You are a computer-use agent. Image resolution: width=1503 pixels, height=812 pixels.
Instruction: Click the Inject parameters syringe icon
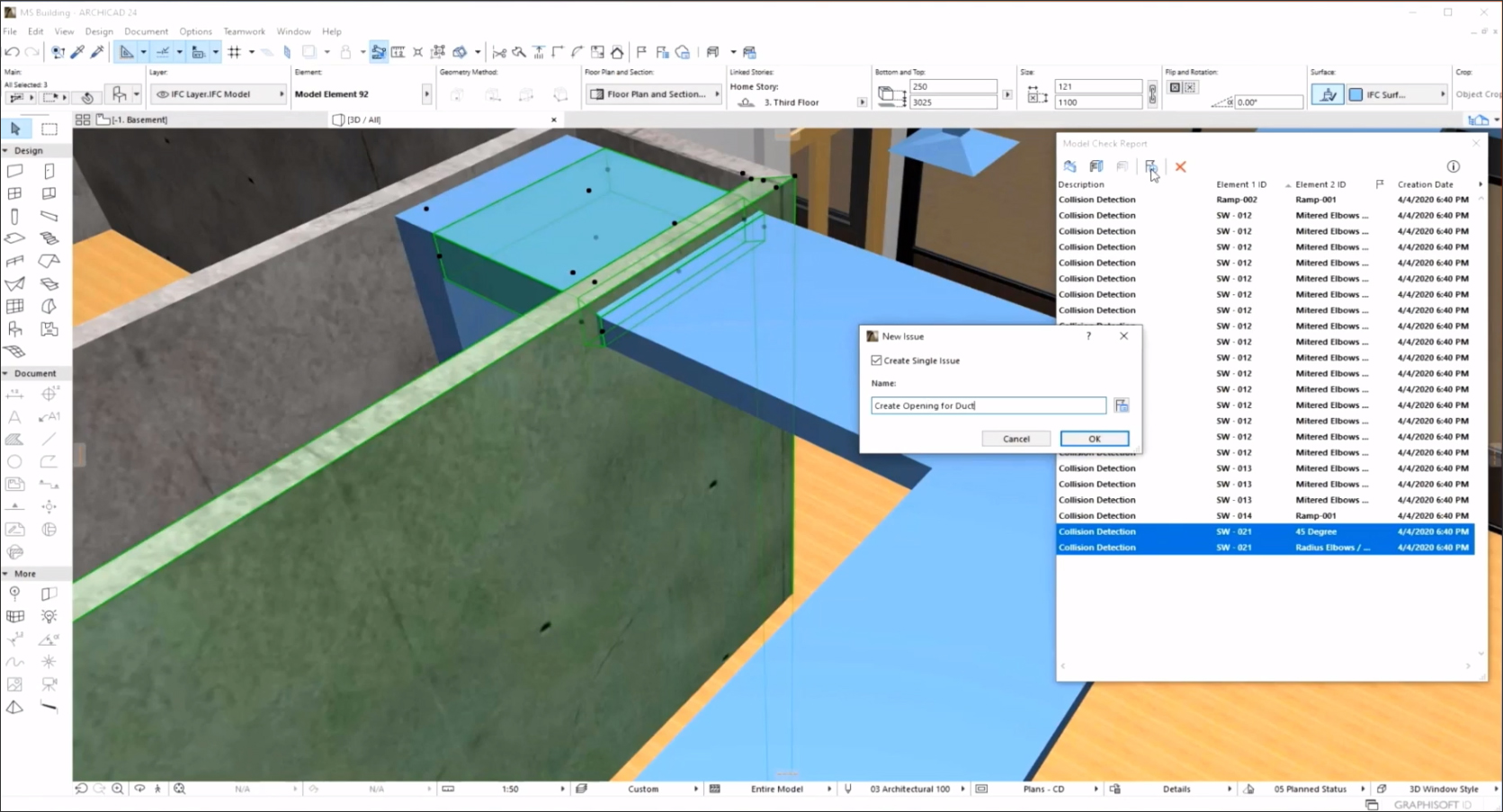(97, 52)
